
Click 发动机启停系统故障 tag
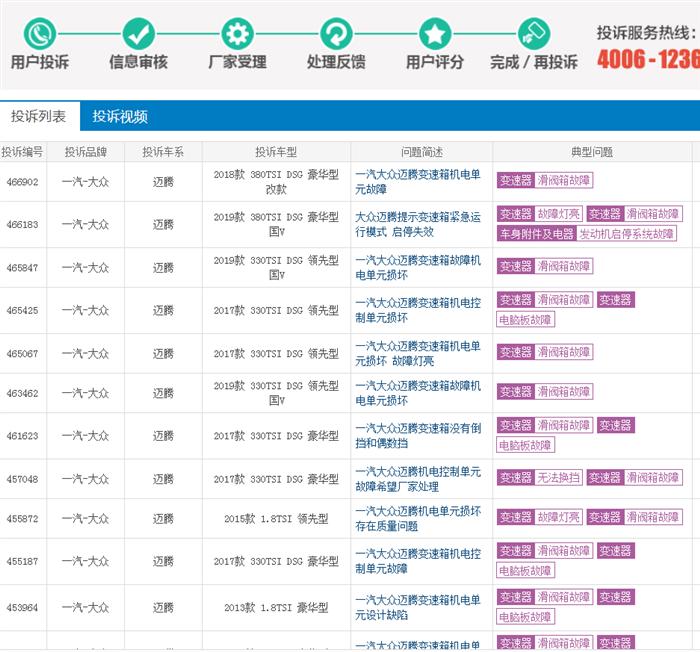[626, 234]
